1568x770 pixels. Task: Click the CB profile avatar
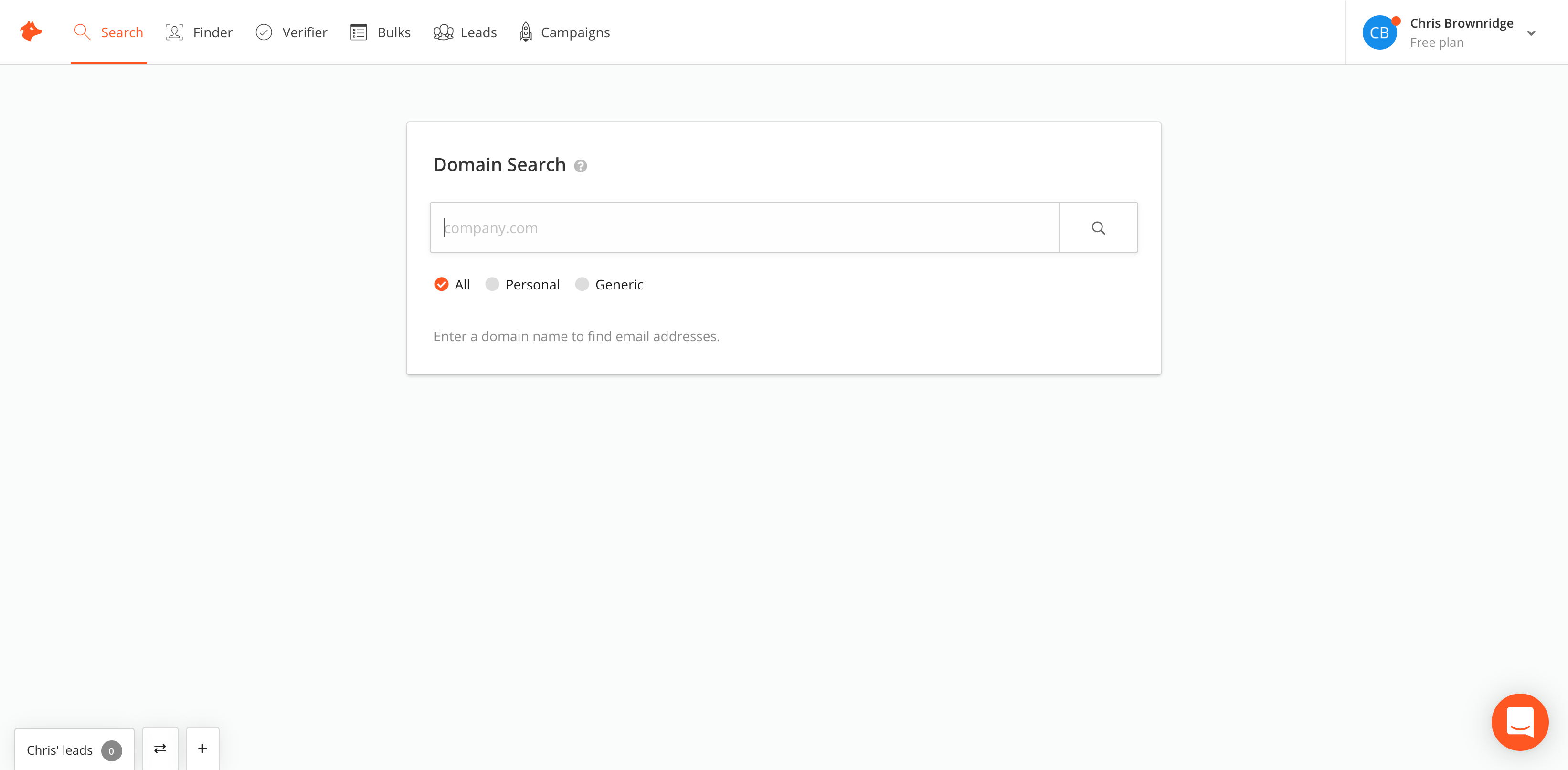coord(1379,33)
